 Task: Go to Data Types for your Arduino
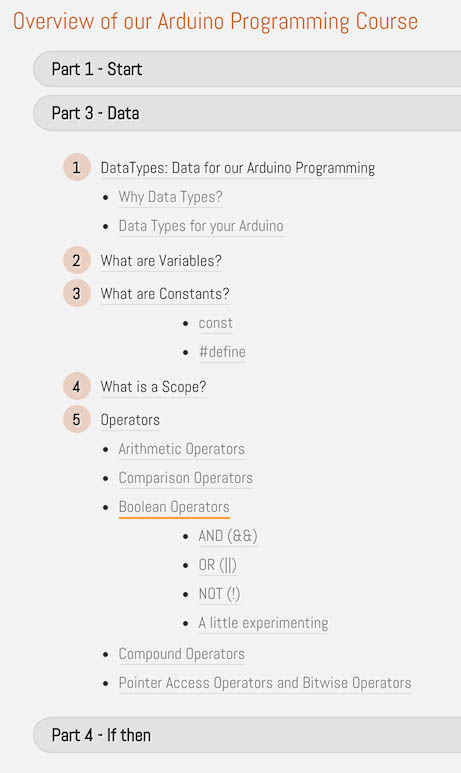pyautogui.click(x=201, y=226)
